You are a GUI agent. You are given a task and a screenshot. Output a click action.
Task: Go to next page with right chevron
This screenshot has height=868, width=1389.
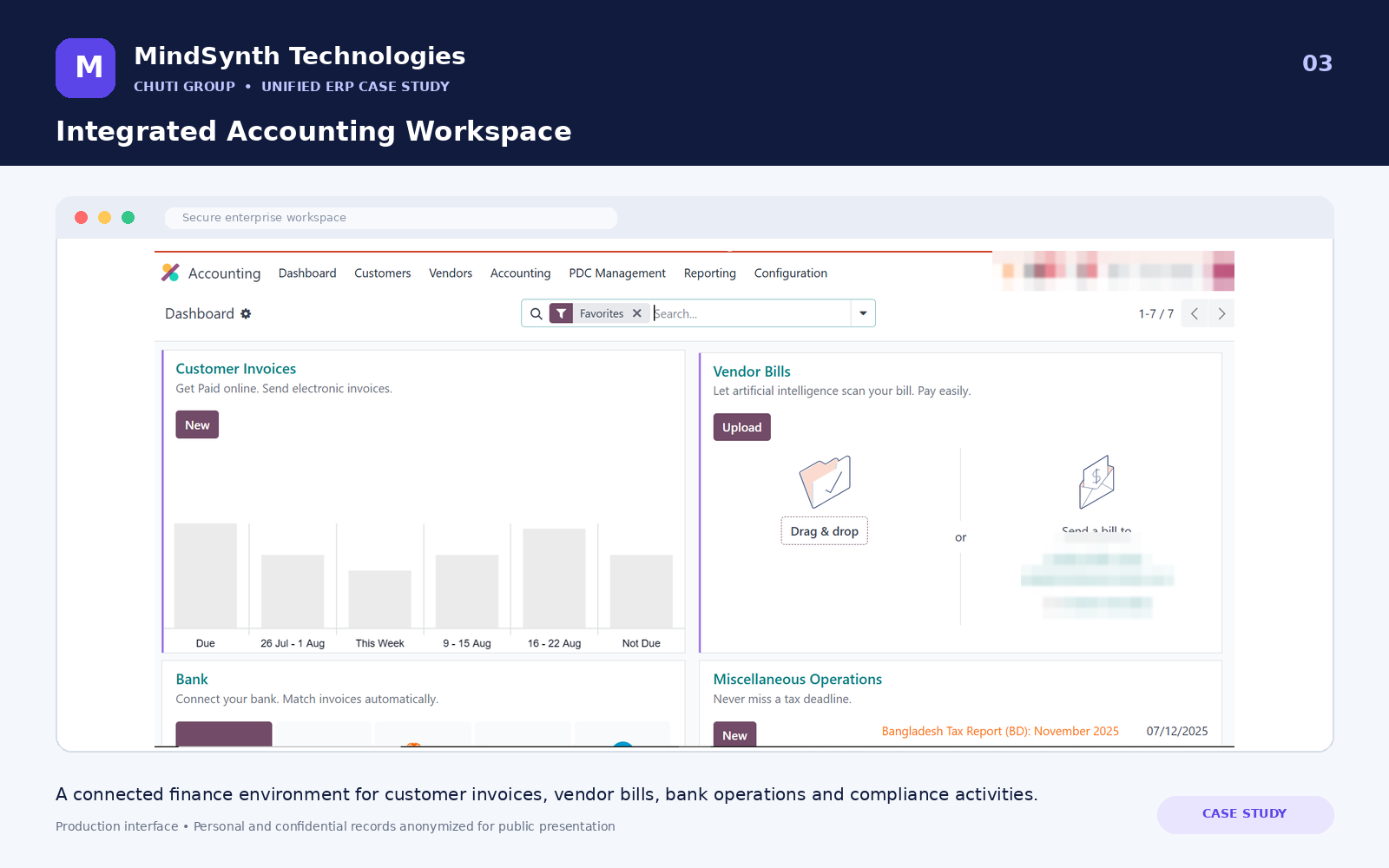[1221, 313]
